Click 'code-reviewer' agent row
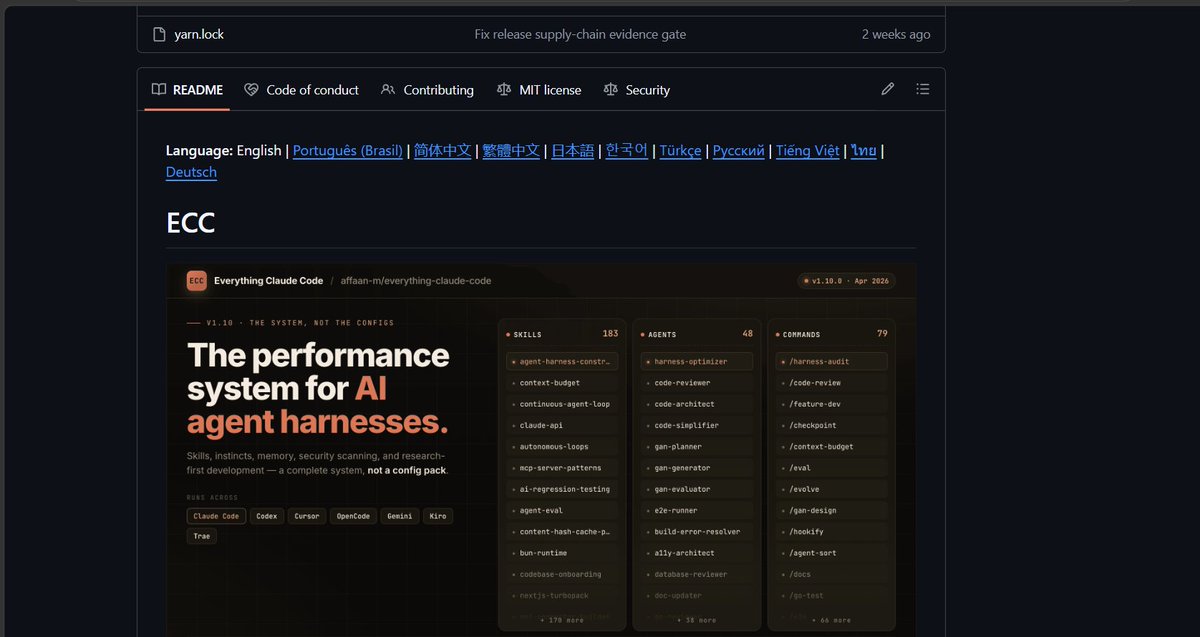 click(697, 383)
